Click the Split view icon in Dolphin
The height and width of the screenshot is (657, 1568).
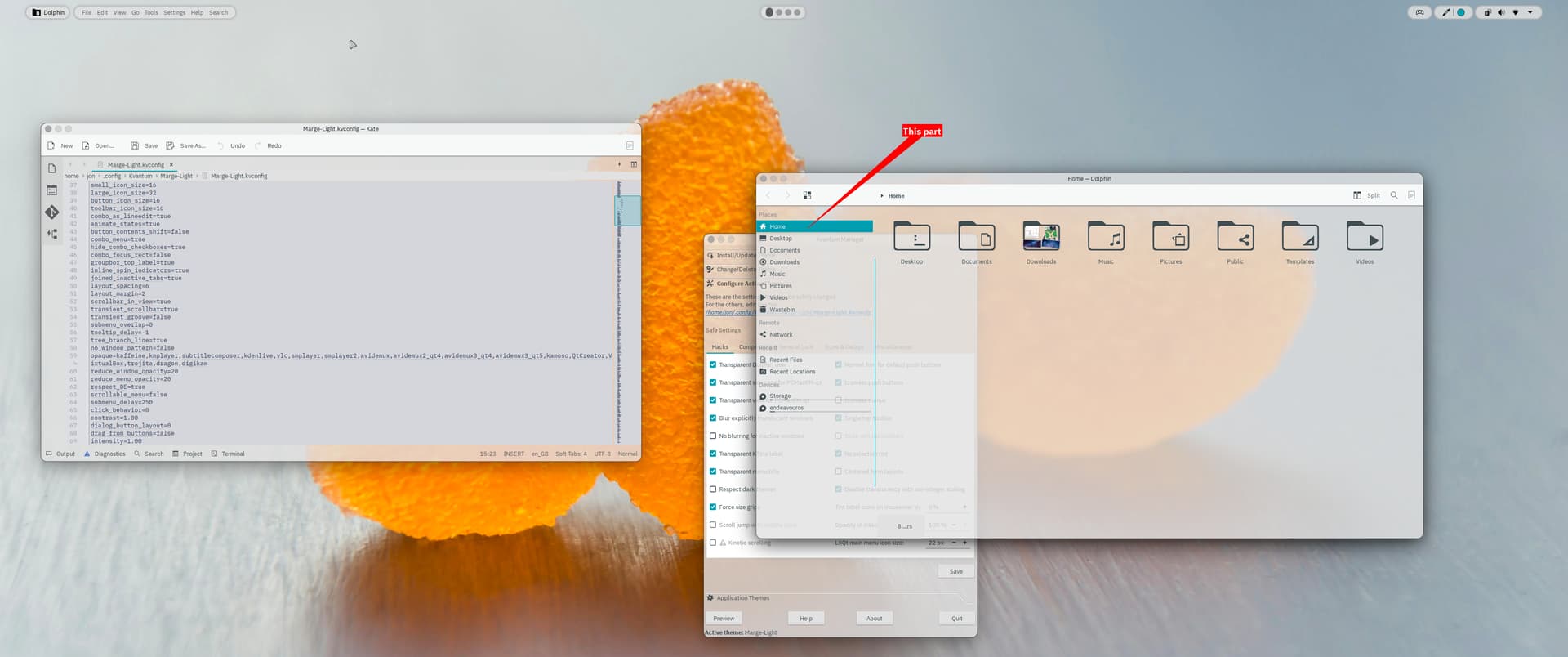pos(1357,195)
